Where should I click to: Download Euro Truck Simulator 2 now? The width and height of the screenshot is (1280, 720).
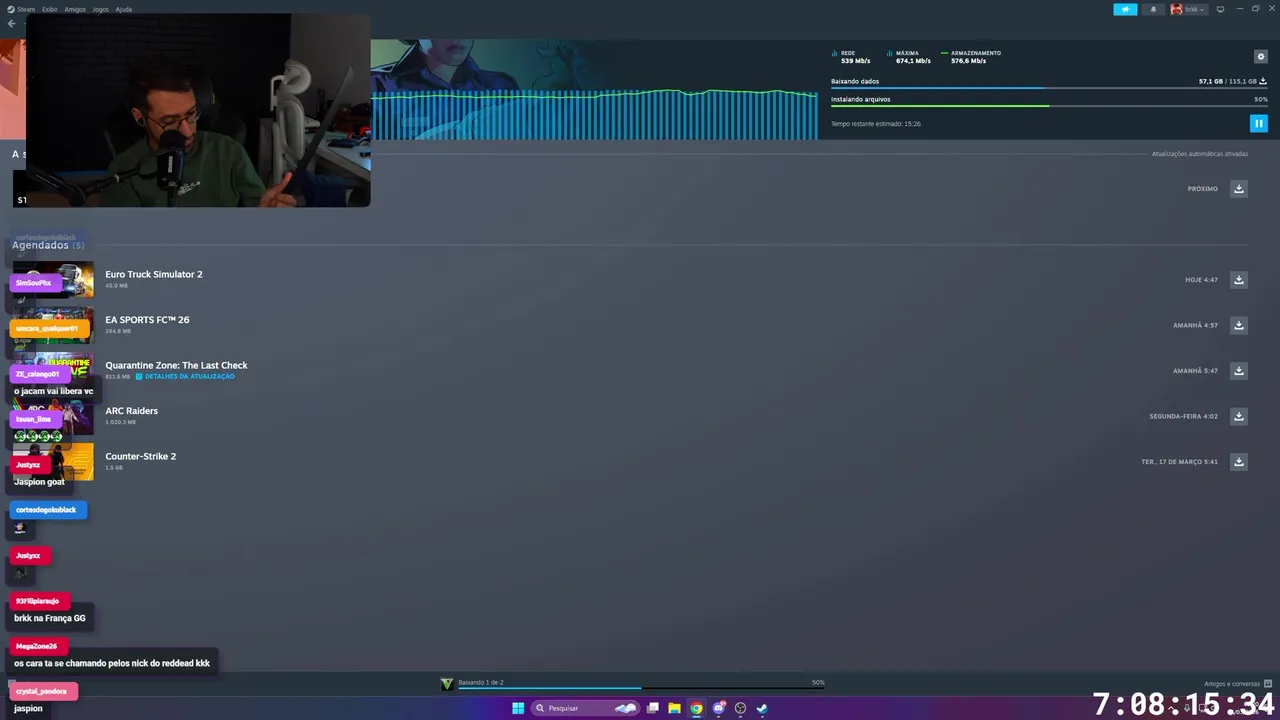tap(1238, 280)
